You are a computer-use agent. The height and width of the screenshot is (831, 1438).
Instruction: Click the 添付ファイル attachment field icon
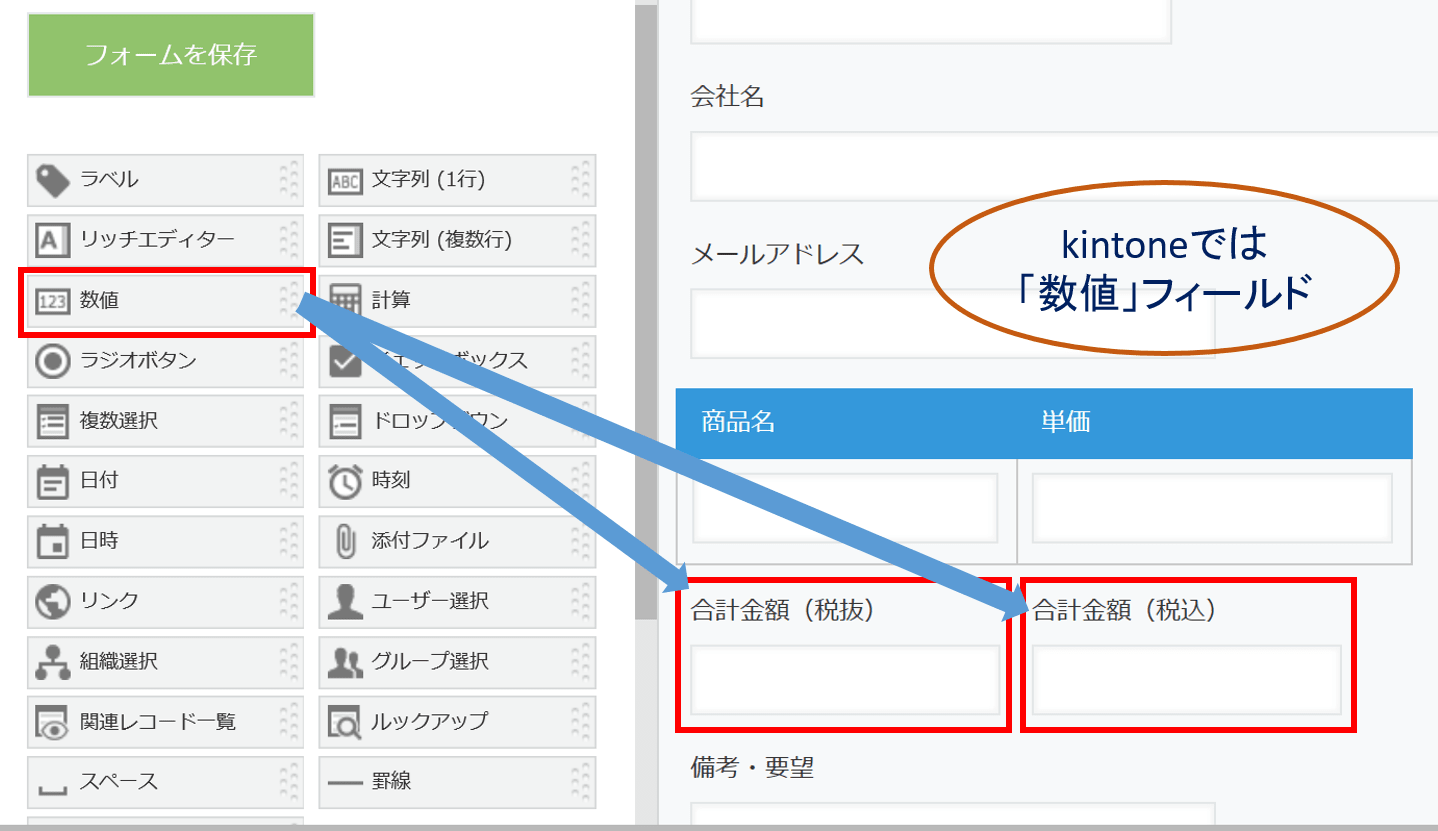[x=457, y=541]
